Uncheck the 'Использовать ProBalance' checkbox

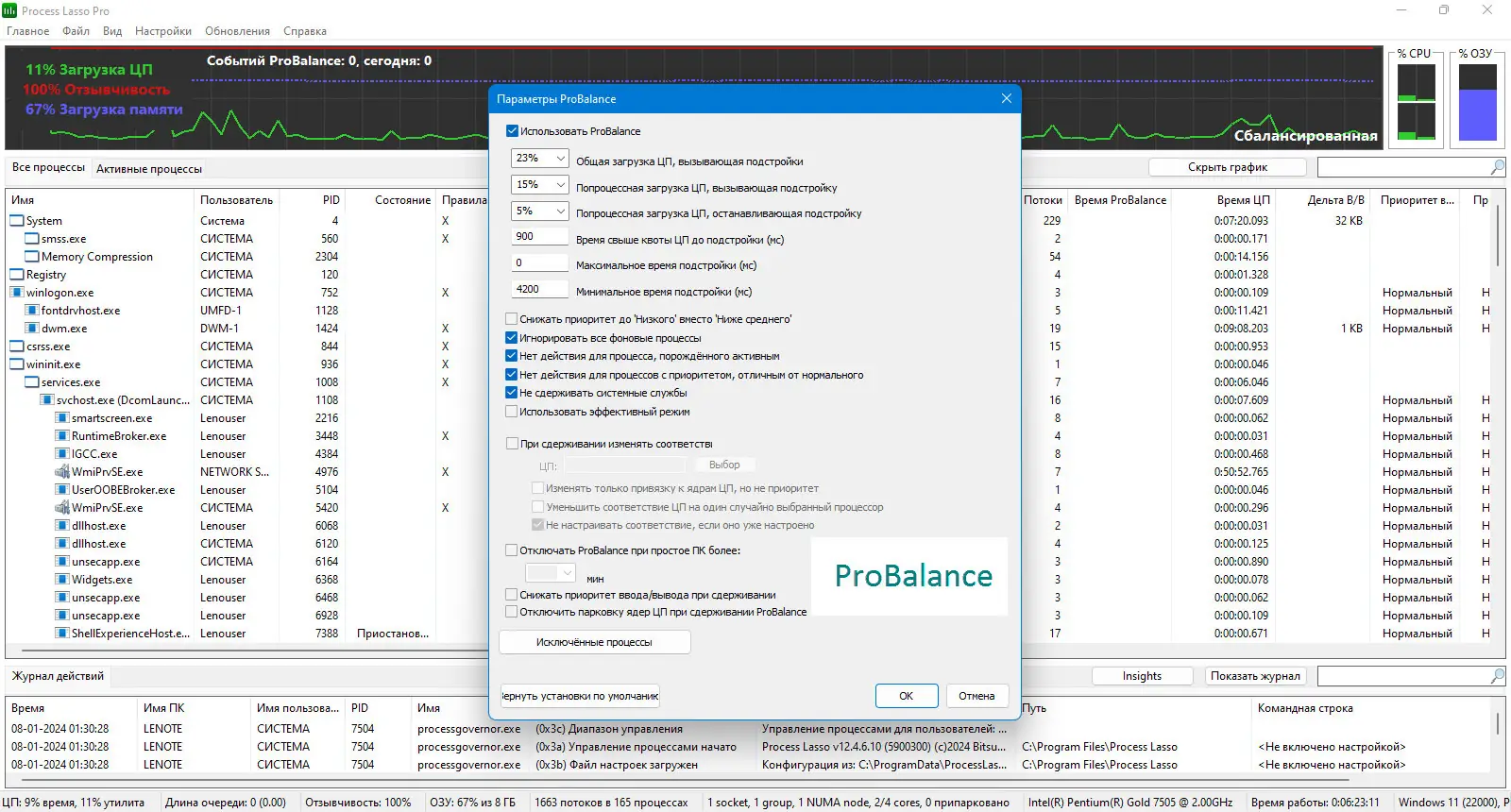513,131
